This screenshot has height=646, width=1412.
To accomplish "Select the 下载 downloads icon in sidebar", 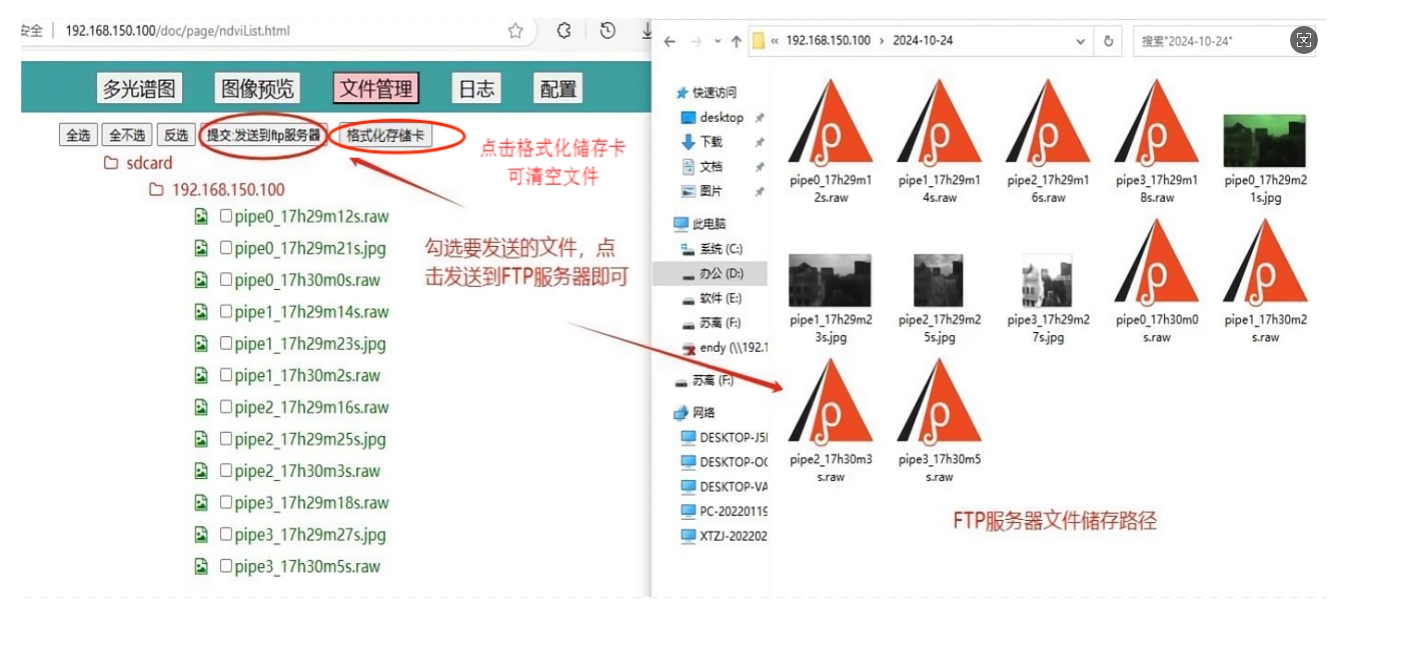I will pos(687,142).
